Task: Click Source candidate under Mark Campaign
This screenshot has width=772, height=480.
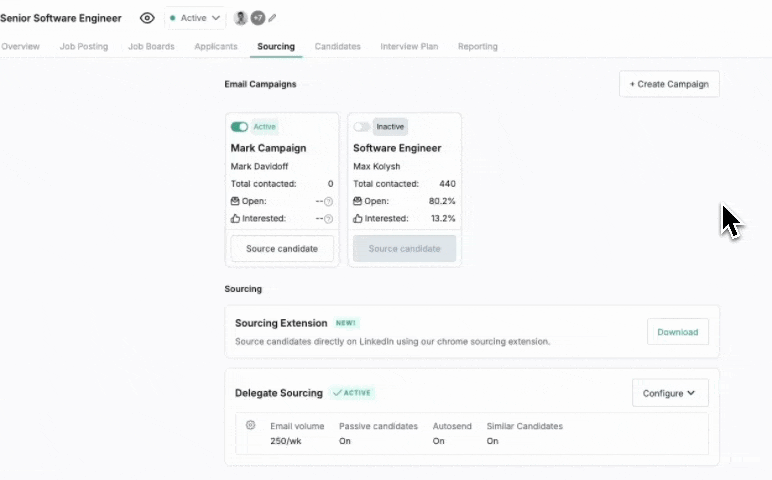Action: 282,249
